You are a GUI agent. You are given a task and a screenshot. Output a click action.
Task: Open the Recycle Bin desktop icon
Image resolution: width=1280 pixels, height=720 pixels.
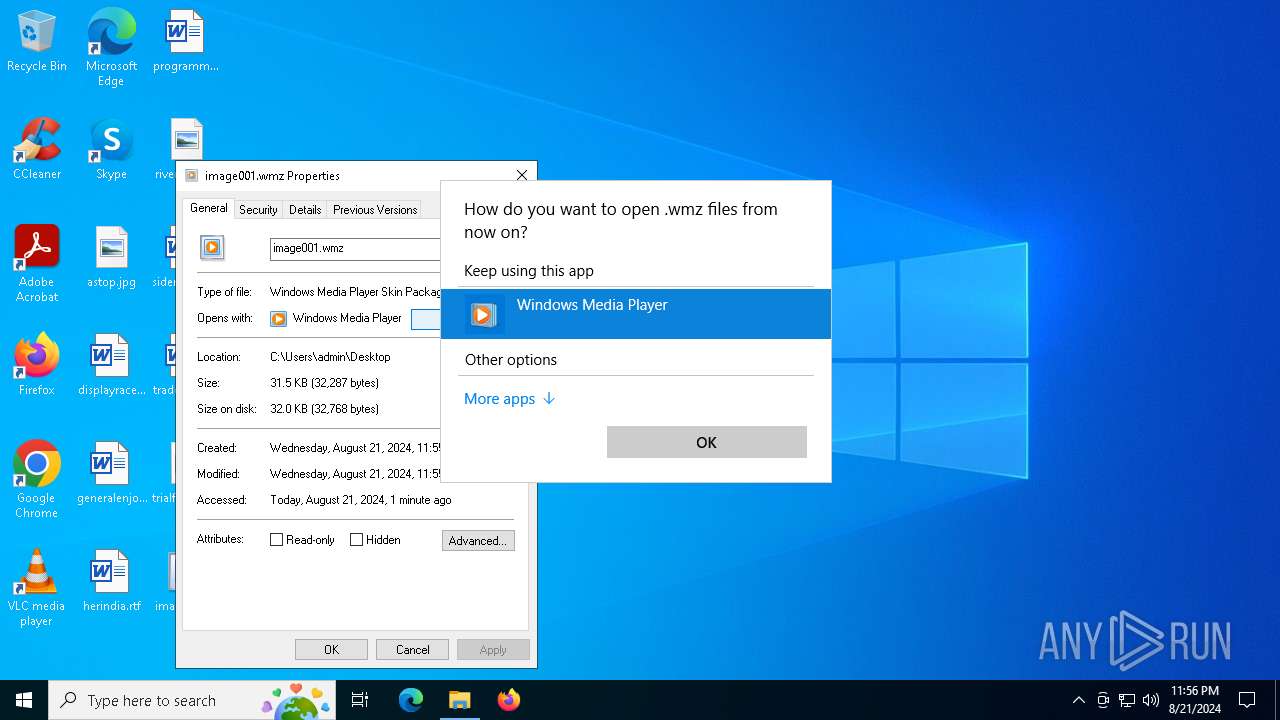pyautogui.click(x=37, y=41)
